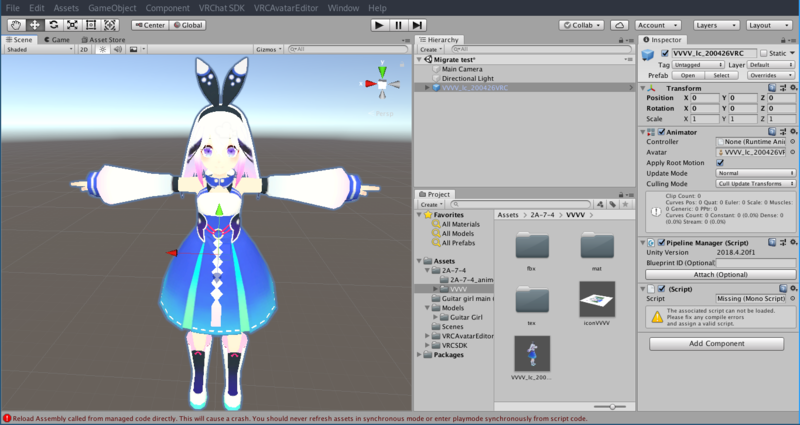Open the Gizmos dropdown
The image size is (800, 425).
(x=269, y=49)
